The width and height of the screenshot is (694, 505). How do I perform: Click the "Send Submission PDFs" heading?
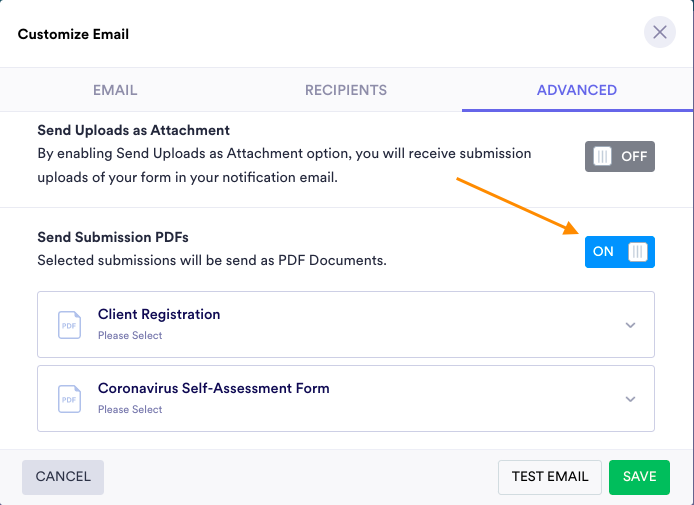point(113,237)
